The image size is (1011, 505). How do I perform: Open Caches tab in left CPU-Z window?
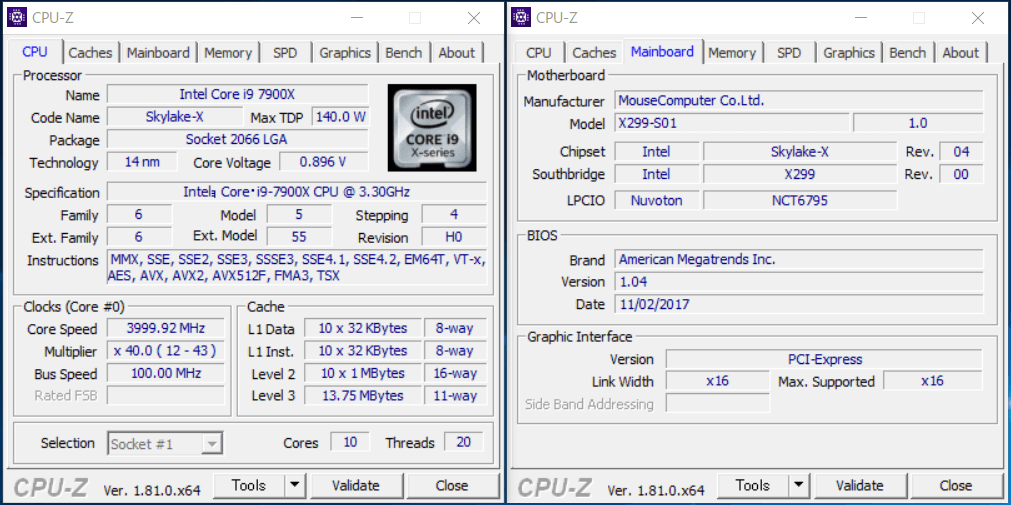pos(90,53)
